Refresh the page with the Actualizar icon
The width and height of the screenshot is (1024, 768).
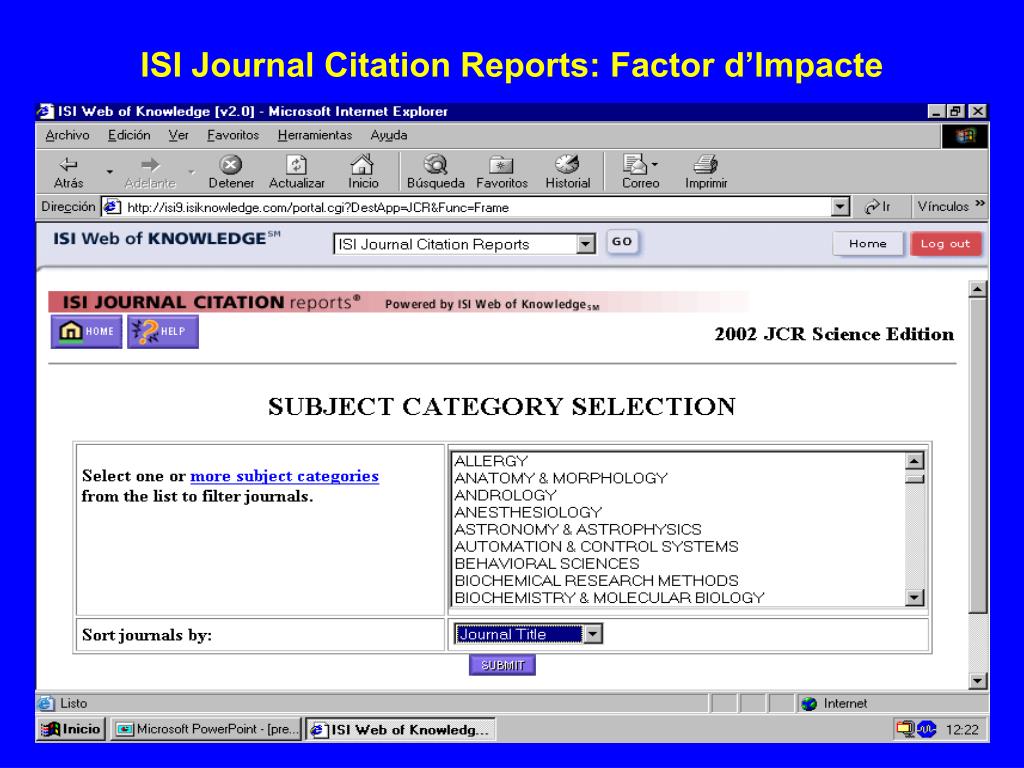coord(296,164)
